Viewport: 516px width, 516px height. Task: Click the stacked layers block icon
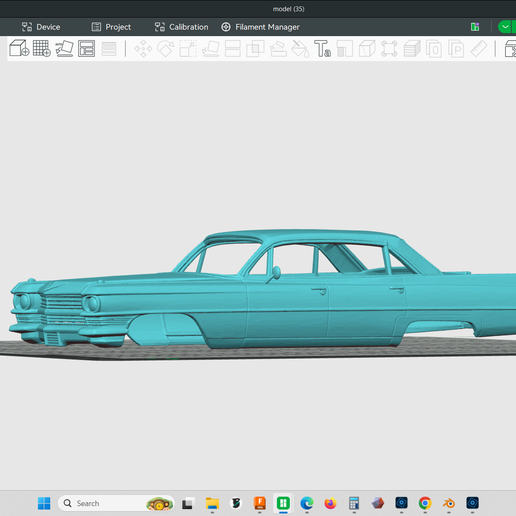[x=412, y=49]
